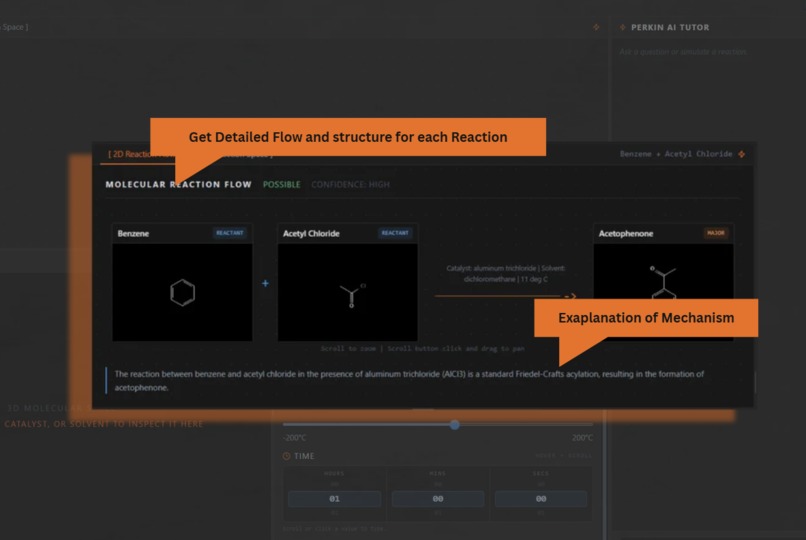
Task: Click the benzene ring structure thumbnail
Action: 182,292
